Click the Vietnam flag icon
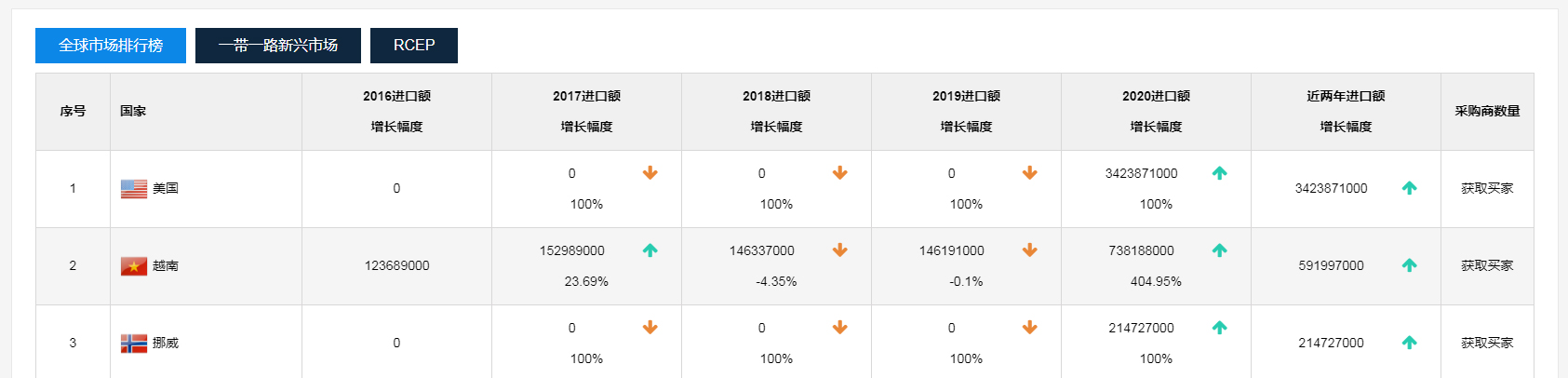The image size is (1568, 378). pos(134,266)
